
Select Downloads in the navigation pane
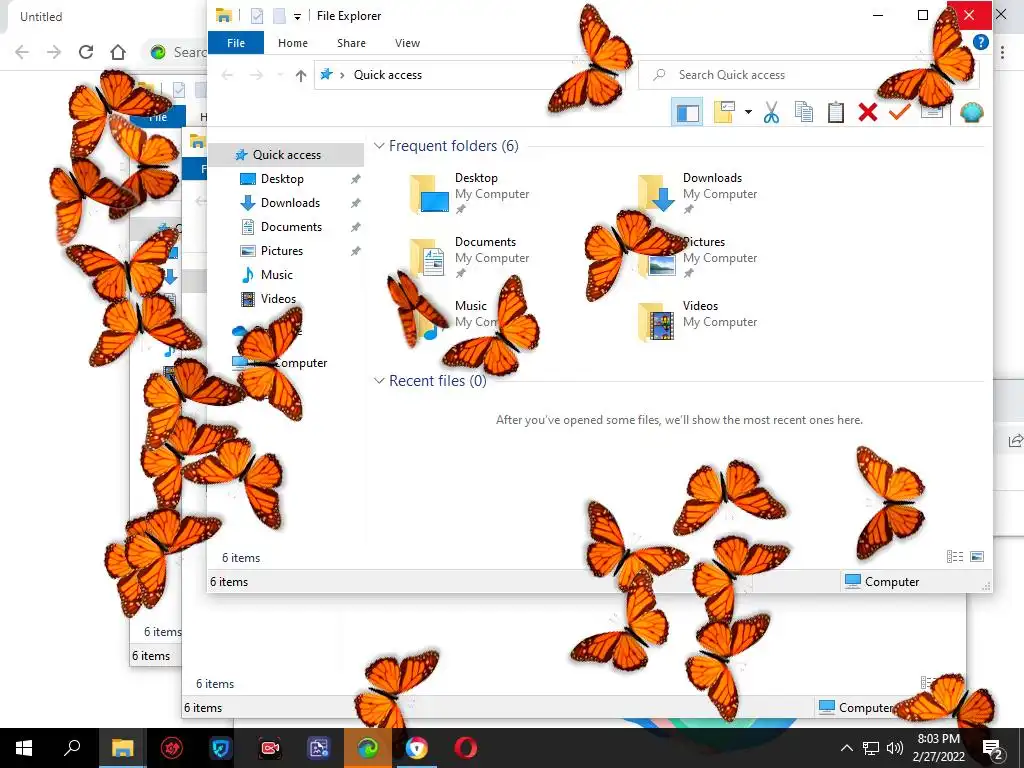[290, 203]
